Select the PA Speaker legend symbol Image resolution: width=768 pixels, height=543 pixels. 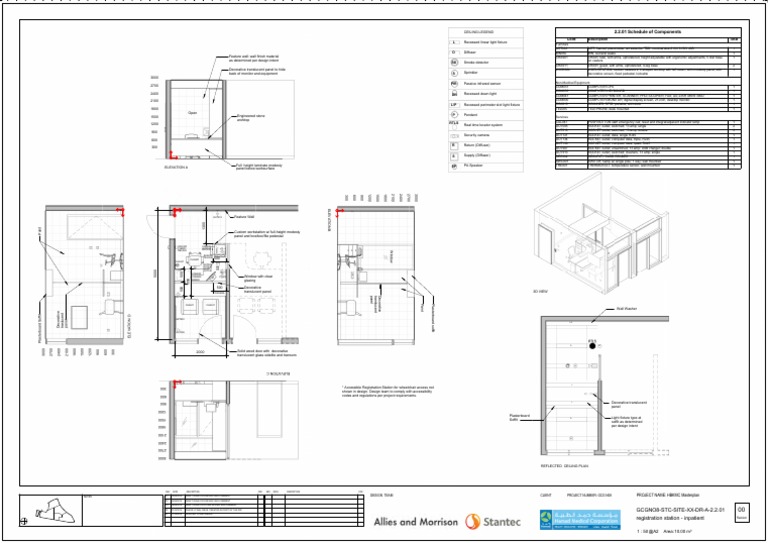454,166
